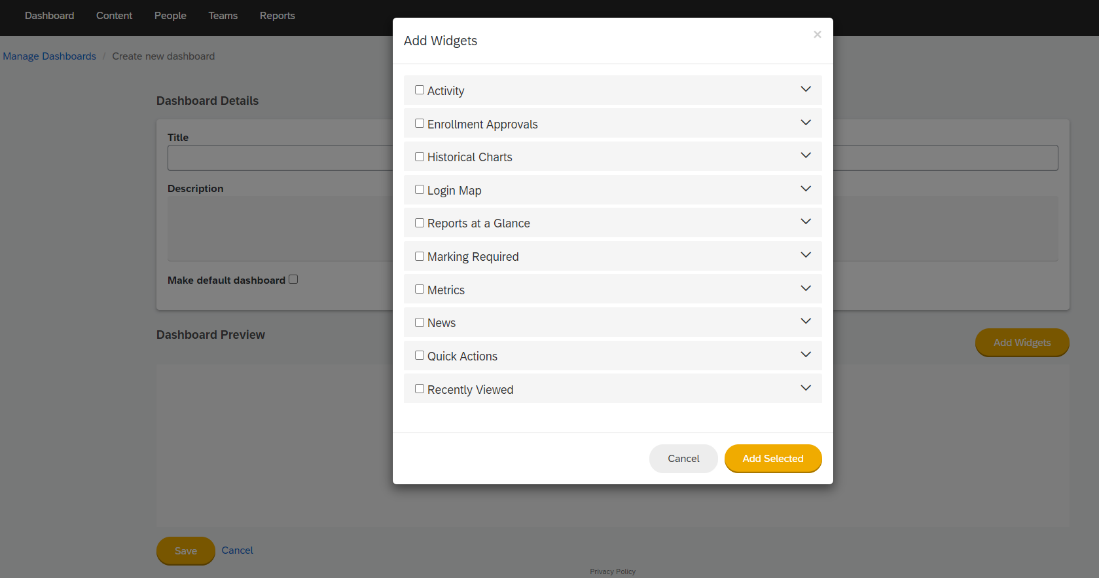
Task: Expand the Metrics widget chevron
Action: [x=805, y=289]
